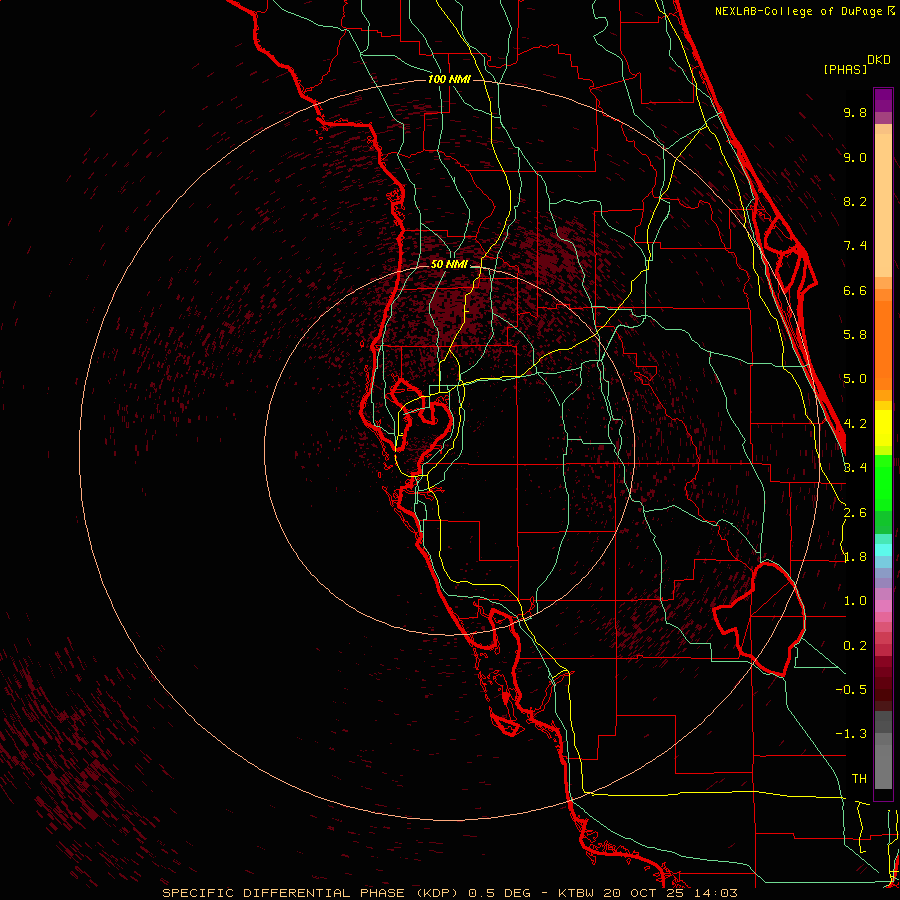Click the purple band at color scale top
This screenshot has width=900, height=900.
point(883,100)
